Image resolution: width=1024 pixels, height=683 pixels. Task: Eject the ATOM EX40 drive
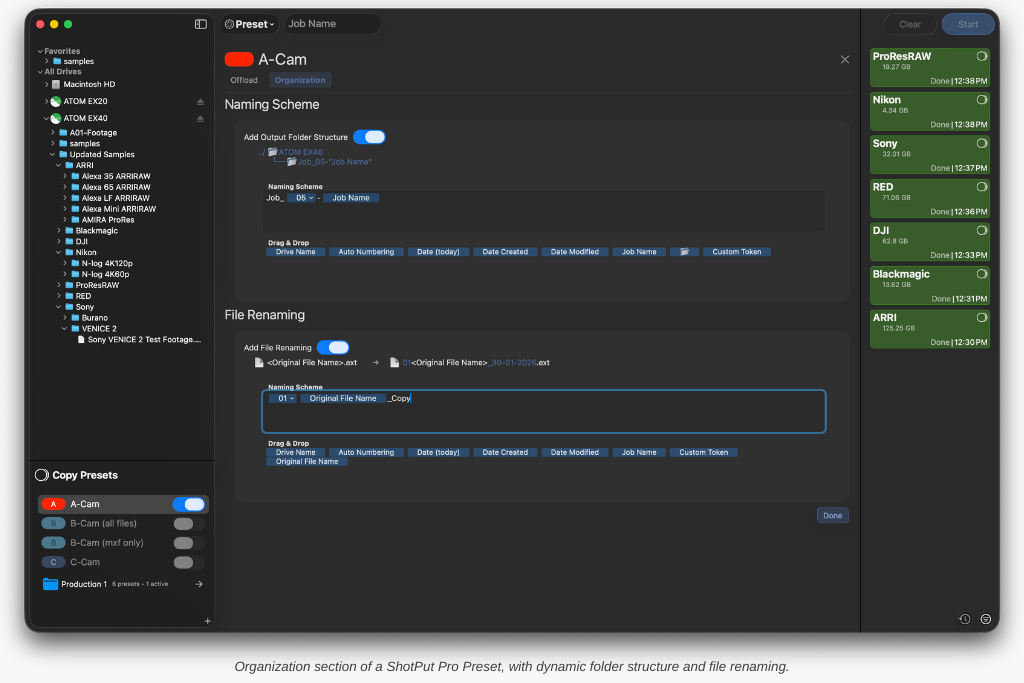200,119
